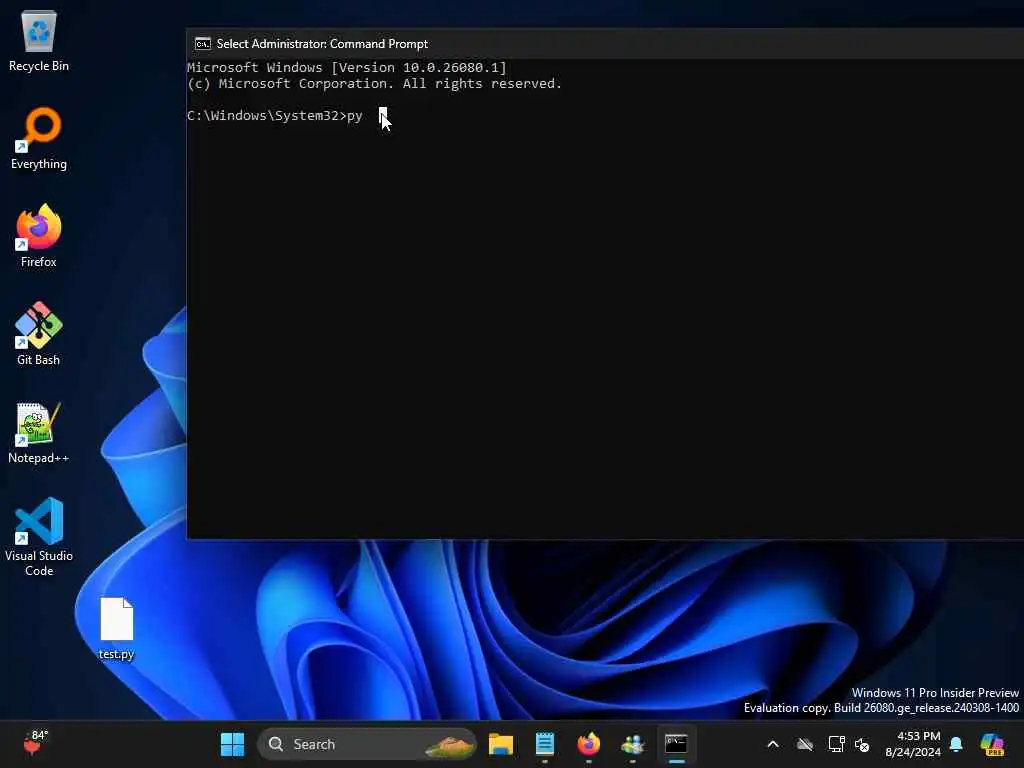Click the C:\Windows\System32>py command line
The width and height of the screenshot is (1024, 768).
[x=274, y=116]
